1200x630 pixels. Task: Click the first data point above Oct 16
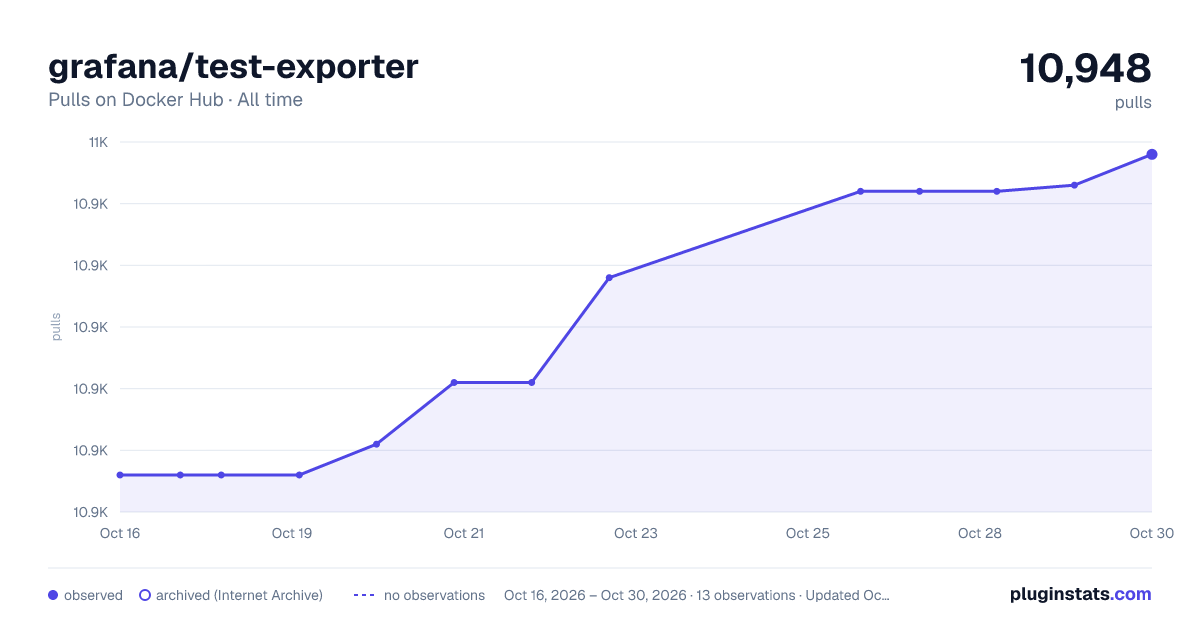click(120, 475)
